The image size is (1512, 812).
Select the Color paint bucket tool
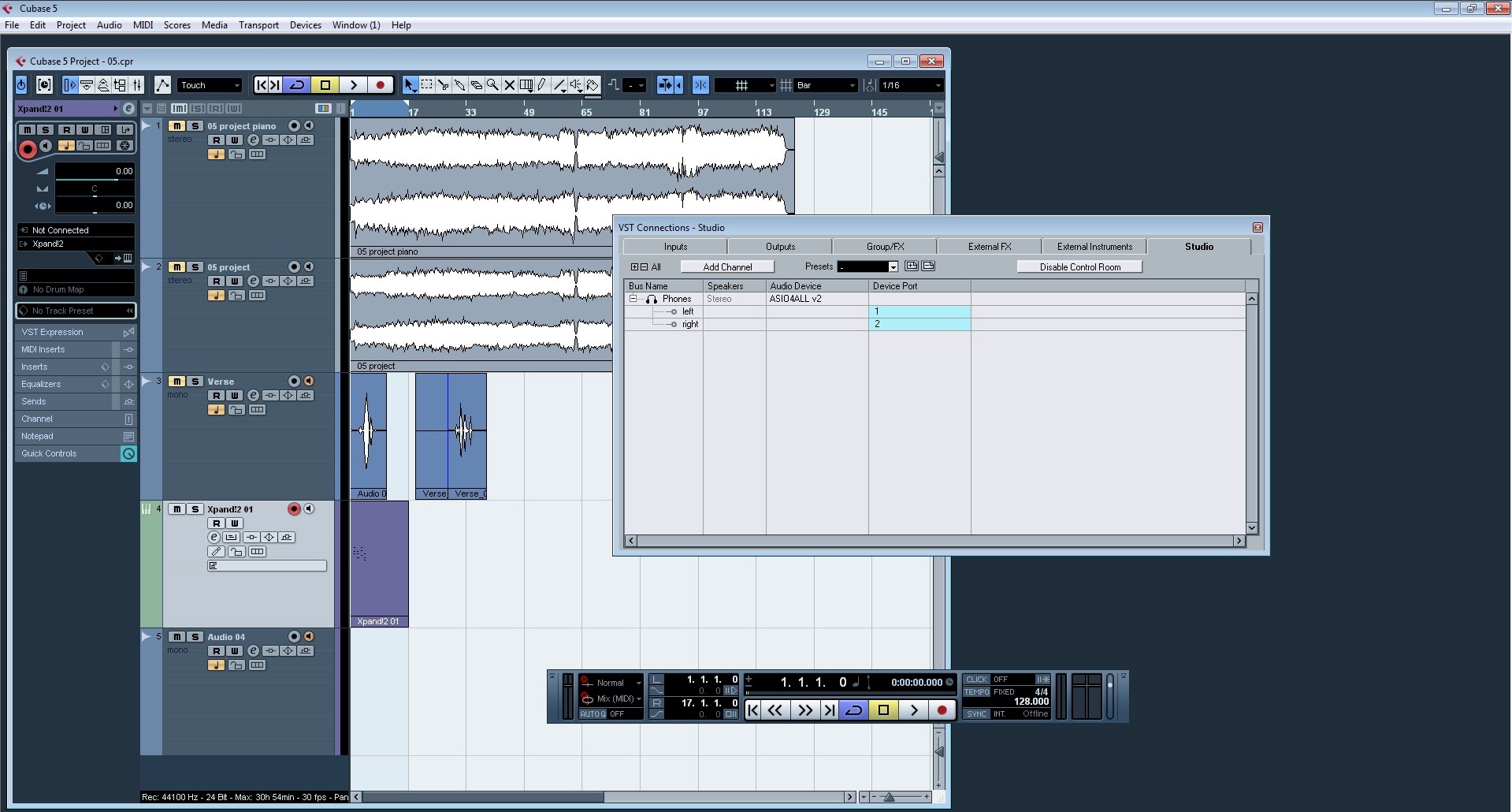pos(593,85)
